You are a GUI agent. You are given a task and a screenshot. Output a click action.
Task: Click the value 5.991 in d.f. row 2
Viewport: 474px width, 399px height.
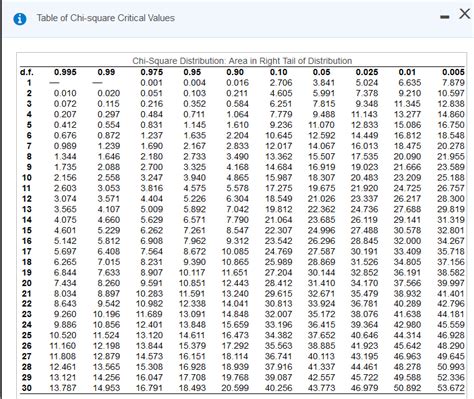tap(324, 93)
